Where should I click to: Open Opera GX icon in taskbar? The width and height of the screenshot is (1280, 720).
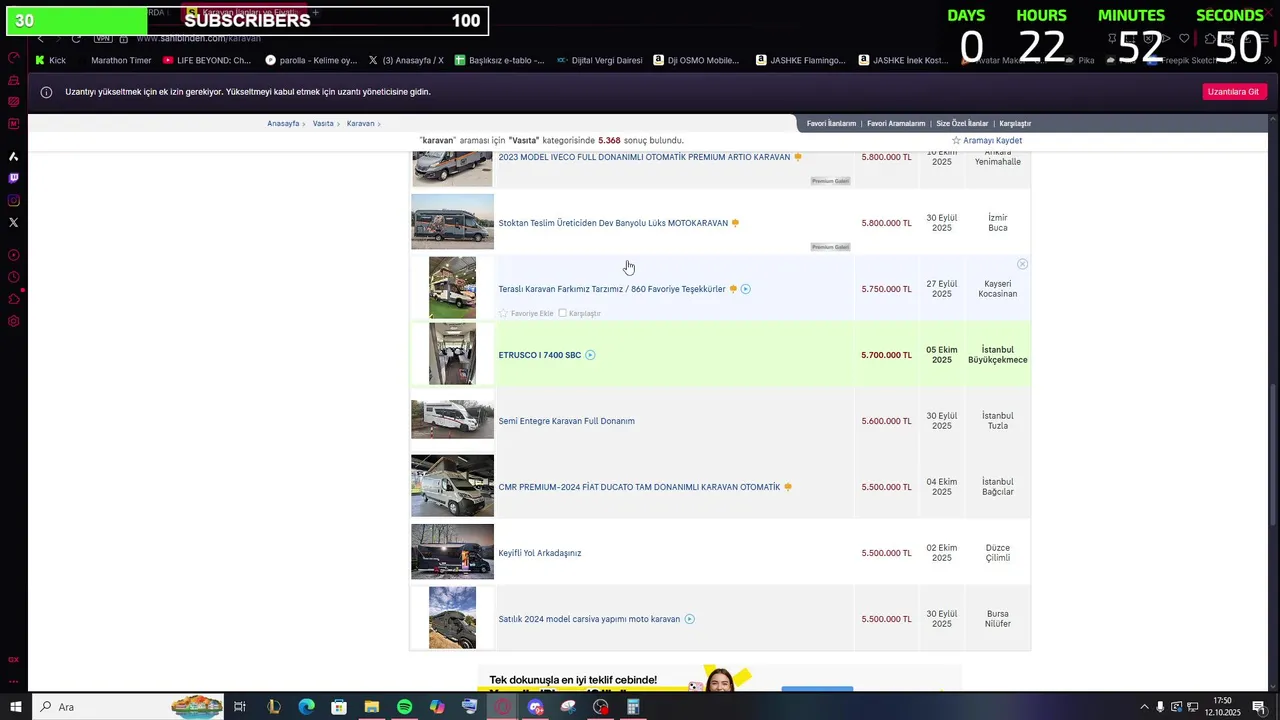pos(502,707)
